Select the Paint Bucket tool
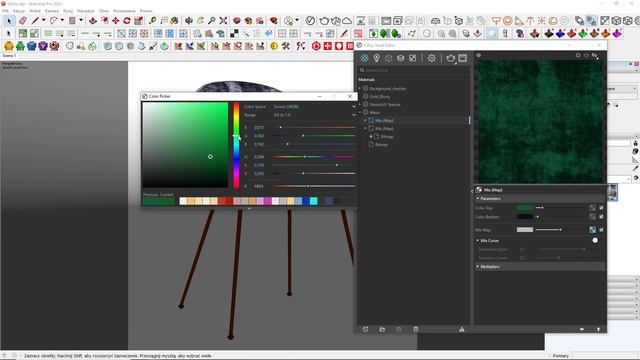 175,20
